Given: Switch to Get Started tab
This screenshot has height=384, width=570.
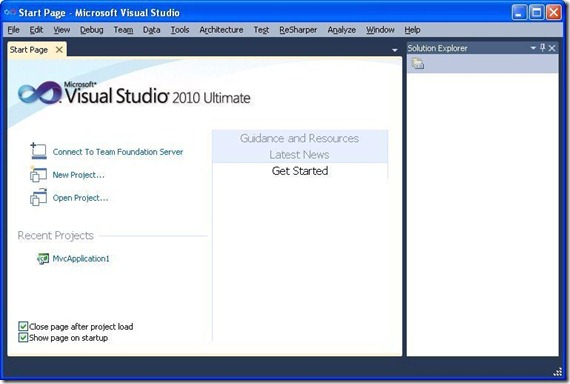Looking at the screenshot, I should [300, 171].
